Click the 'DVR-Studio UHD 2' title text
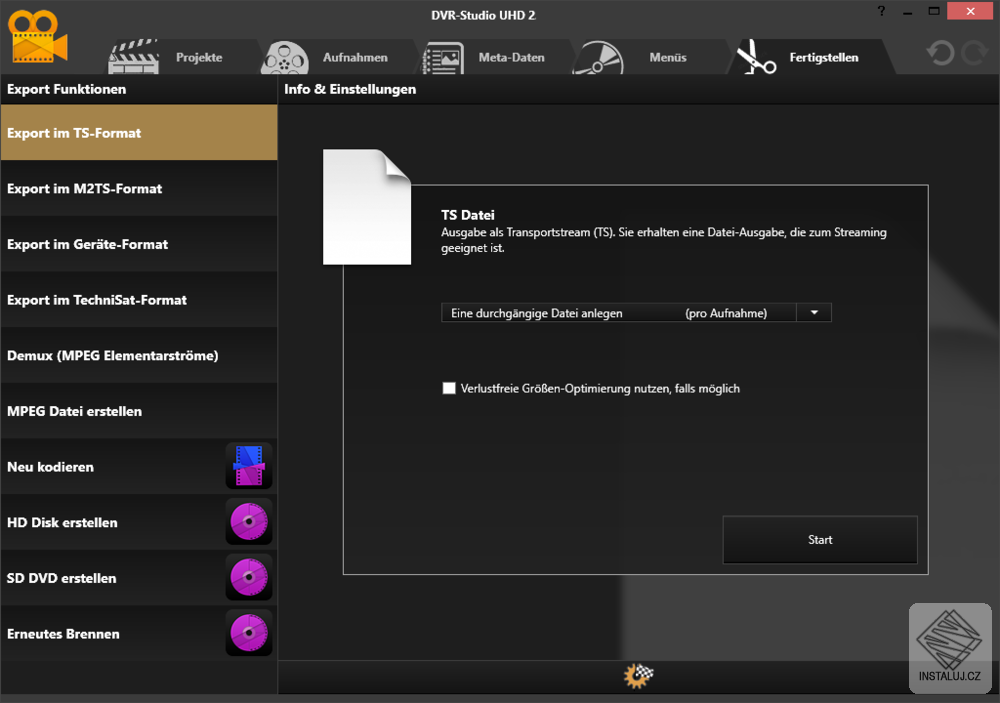1000x703 pixels. pos(483,15)
